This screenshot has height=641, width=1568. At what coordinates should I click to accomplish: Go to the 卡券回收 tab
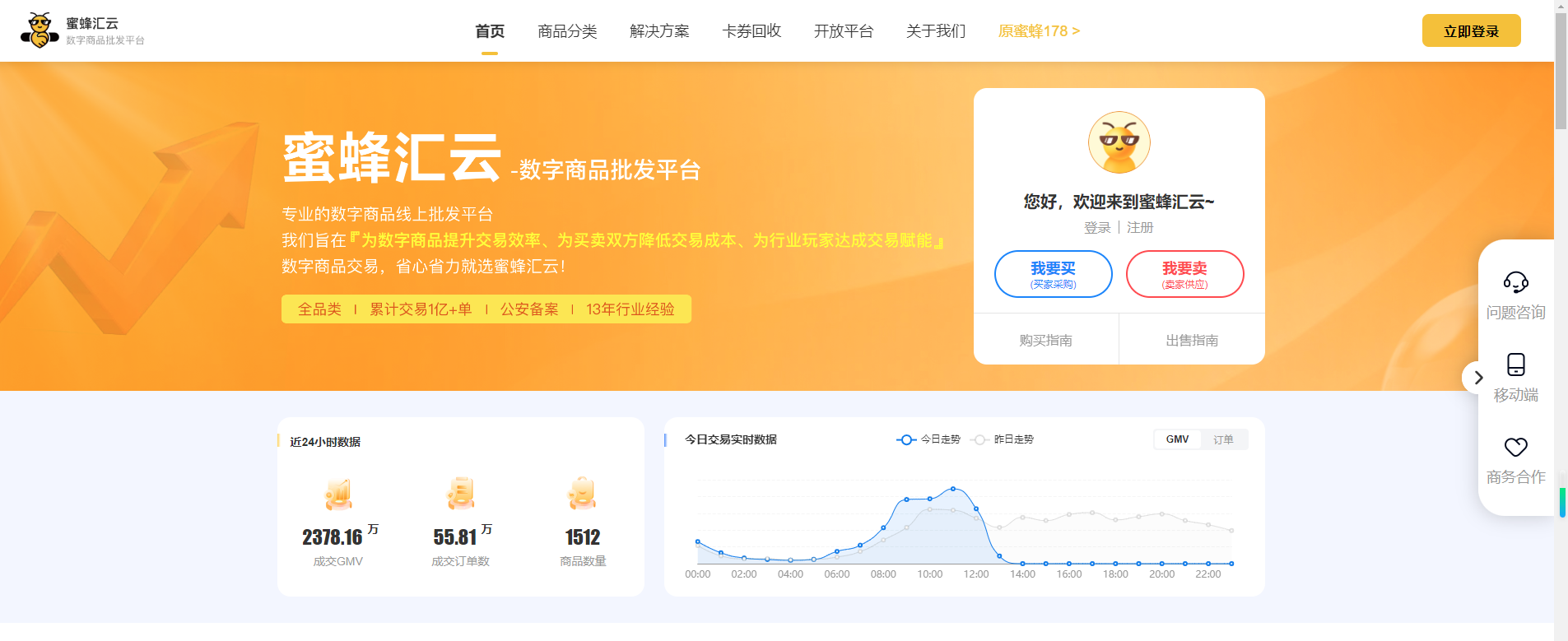[x=751, y=31]
